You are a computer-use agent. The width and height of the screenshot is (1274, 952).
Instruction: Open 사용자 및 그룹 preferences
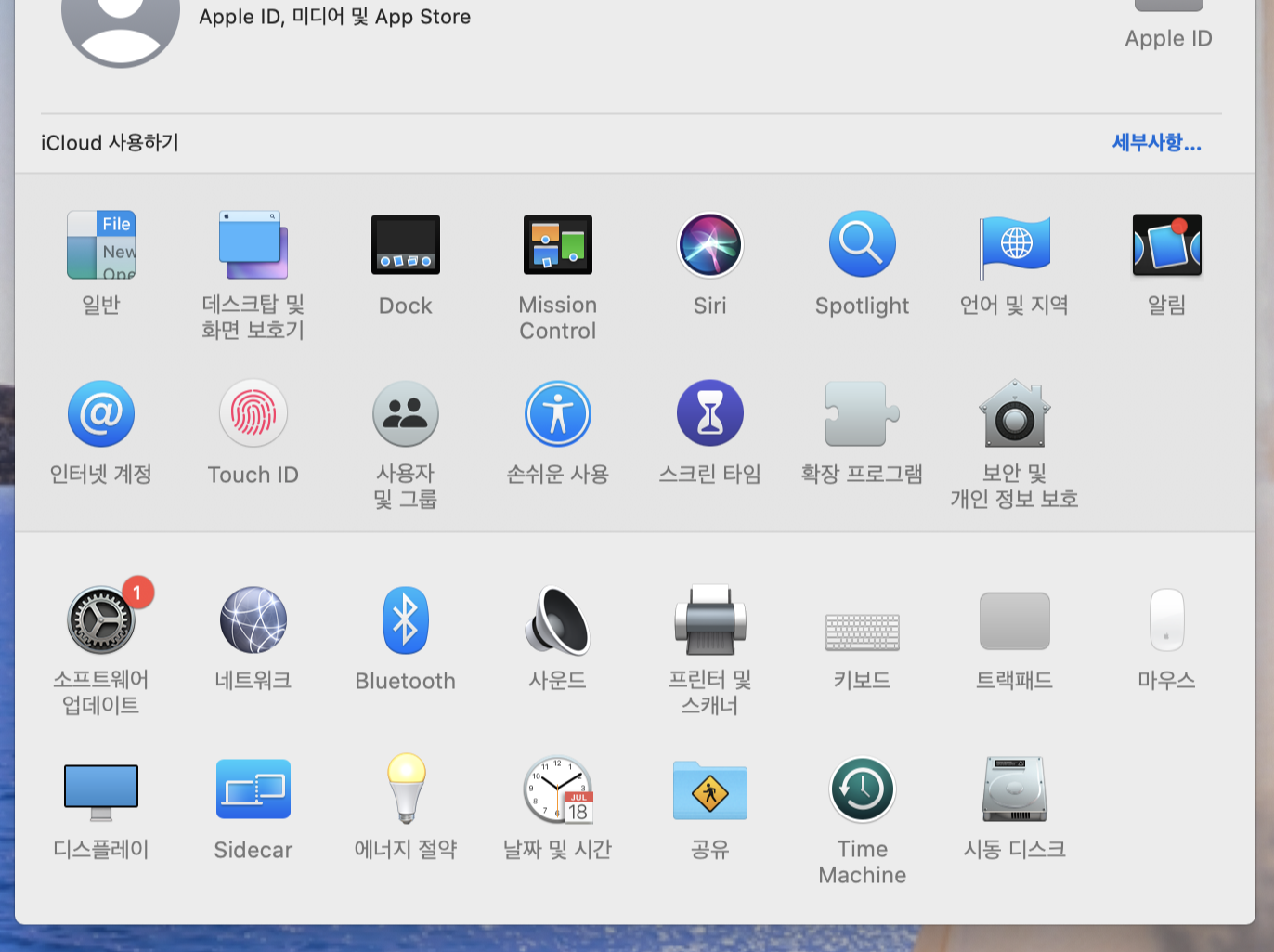pyautogui.click(x=406, y=414)
